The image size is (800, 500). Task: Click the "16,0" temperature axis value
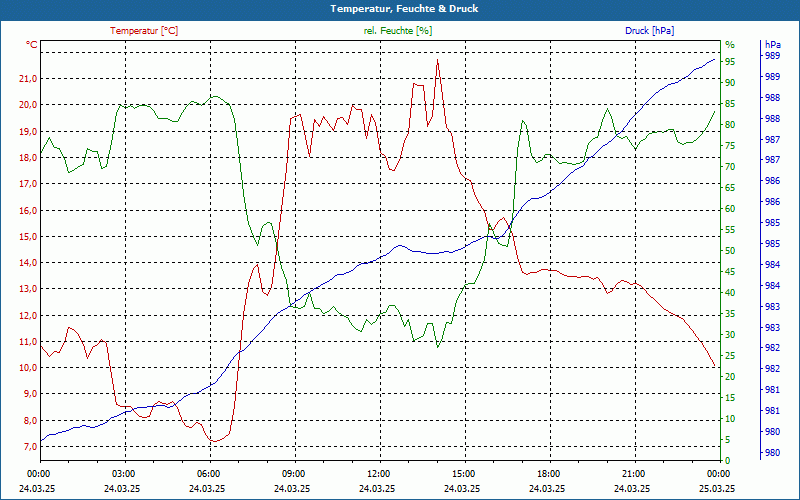(28, 210)
